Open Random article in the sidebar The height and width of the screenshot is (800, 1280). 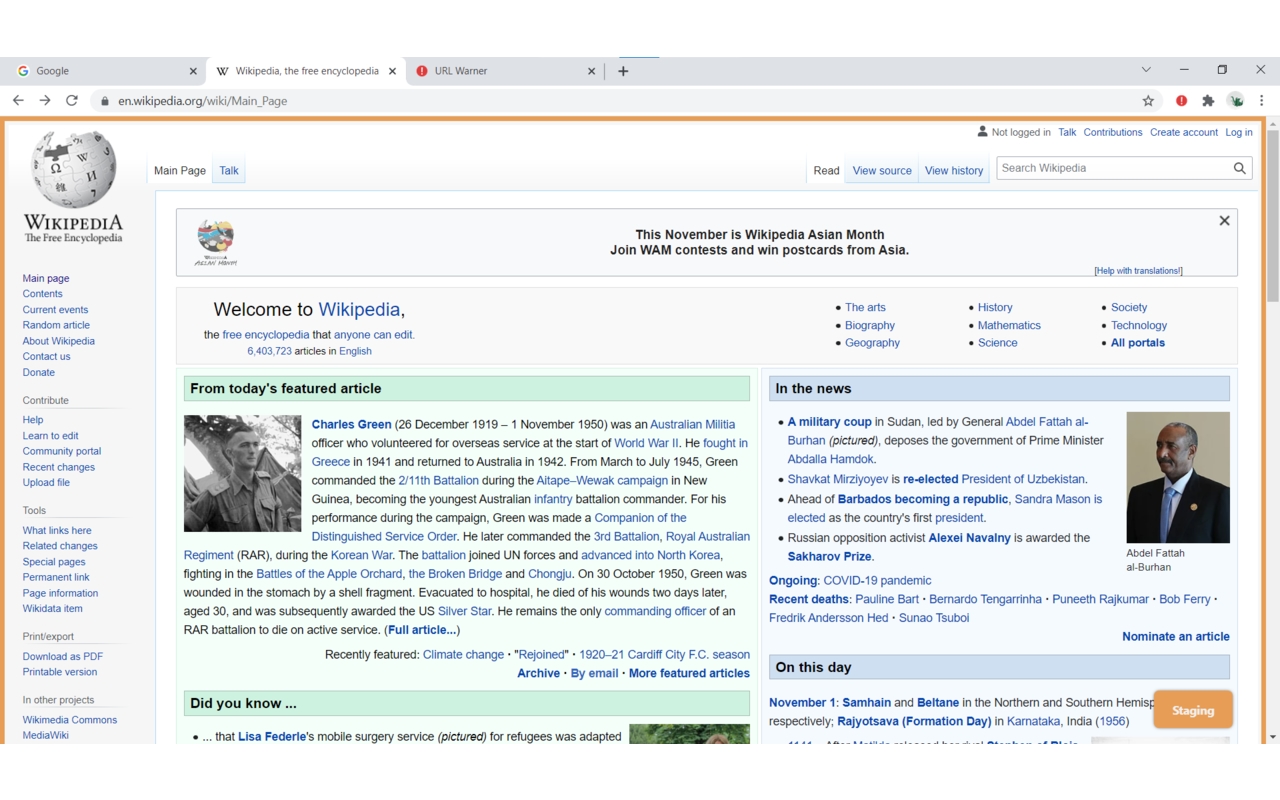point(56,325)
